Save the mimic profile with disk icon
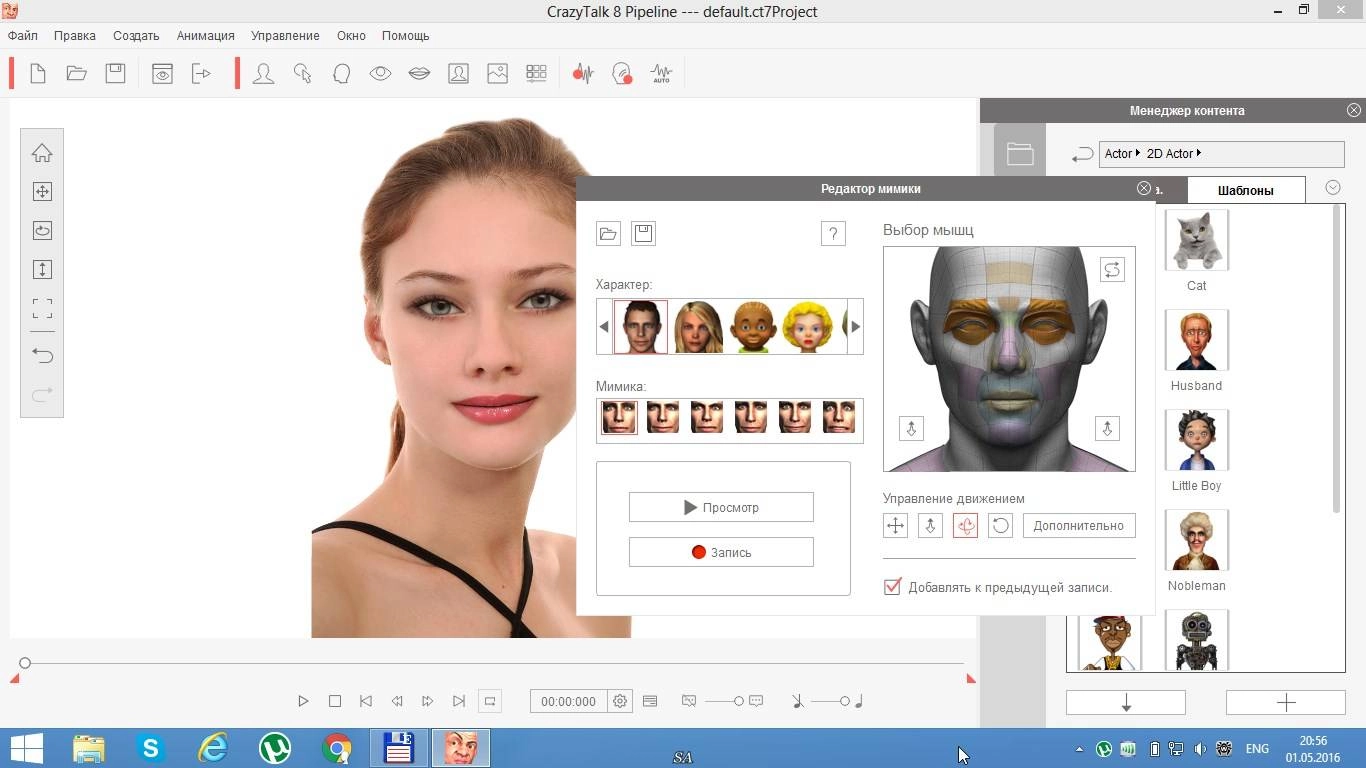Viewport: 1366px width, 768px height. (x=643, y=234)
